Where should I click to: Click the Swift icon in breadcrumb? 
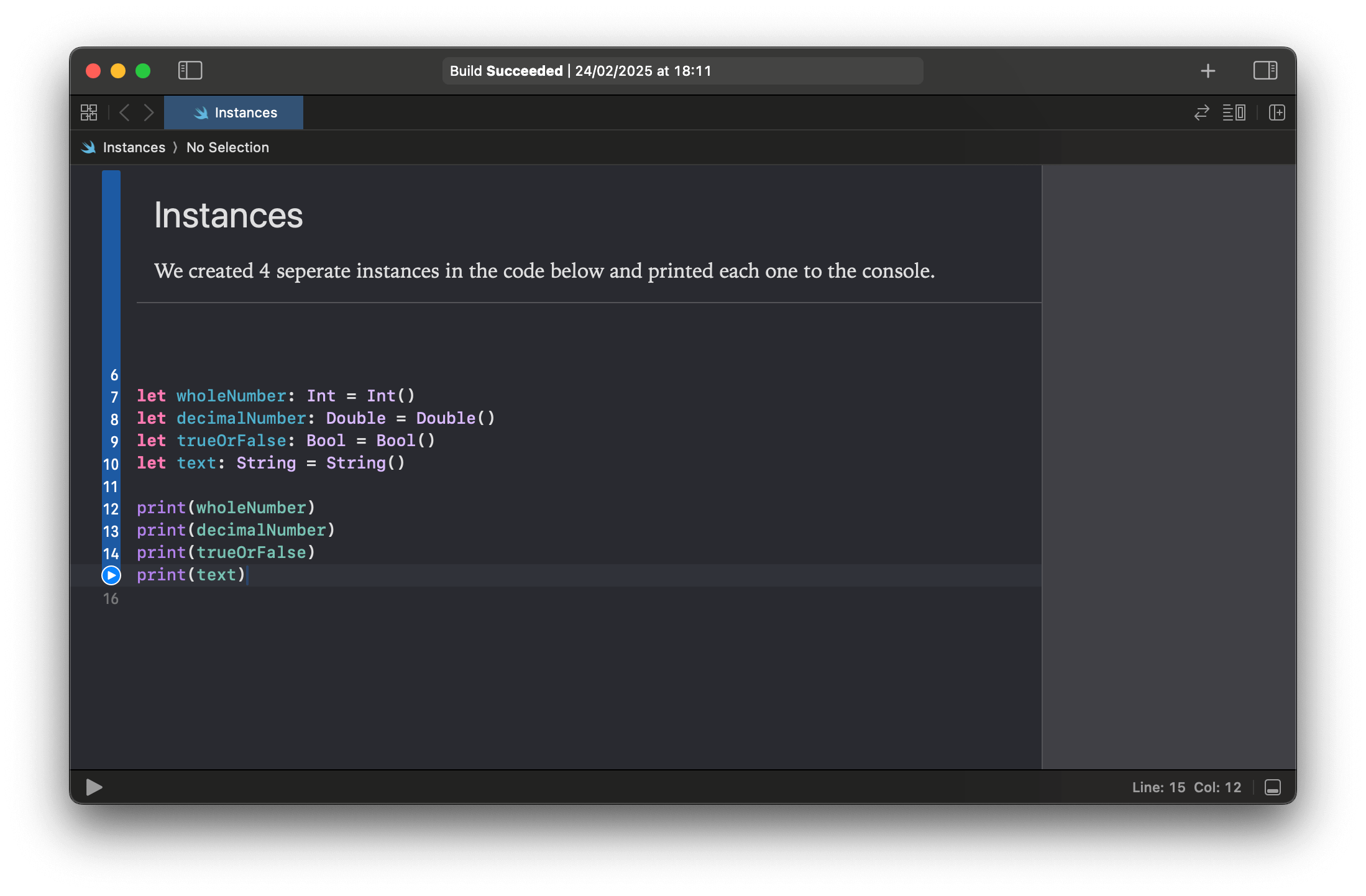(x=88, y=147)
